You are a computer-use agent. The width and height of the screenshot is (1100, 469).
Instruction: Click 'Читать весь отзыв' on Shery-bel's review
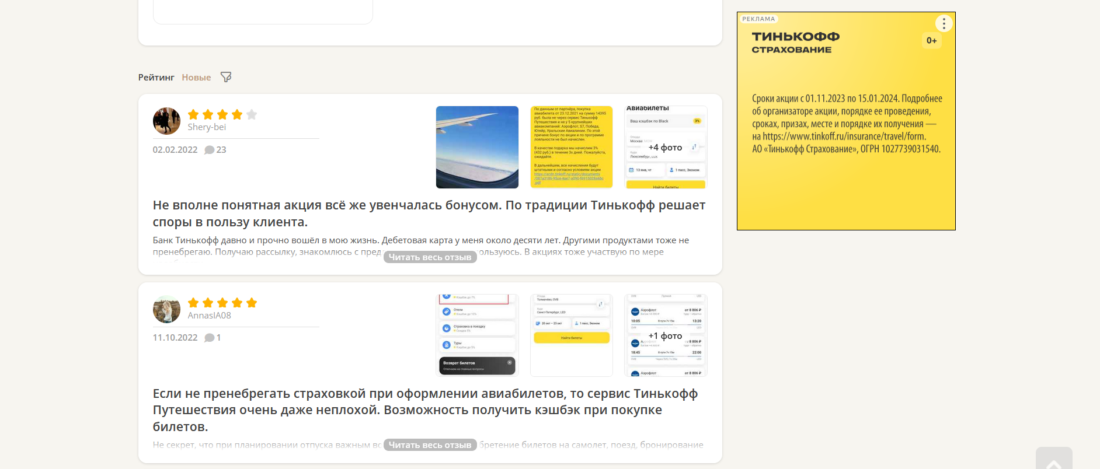[x=430, y=257]
